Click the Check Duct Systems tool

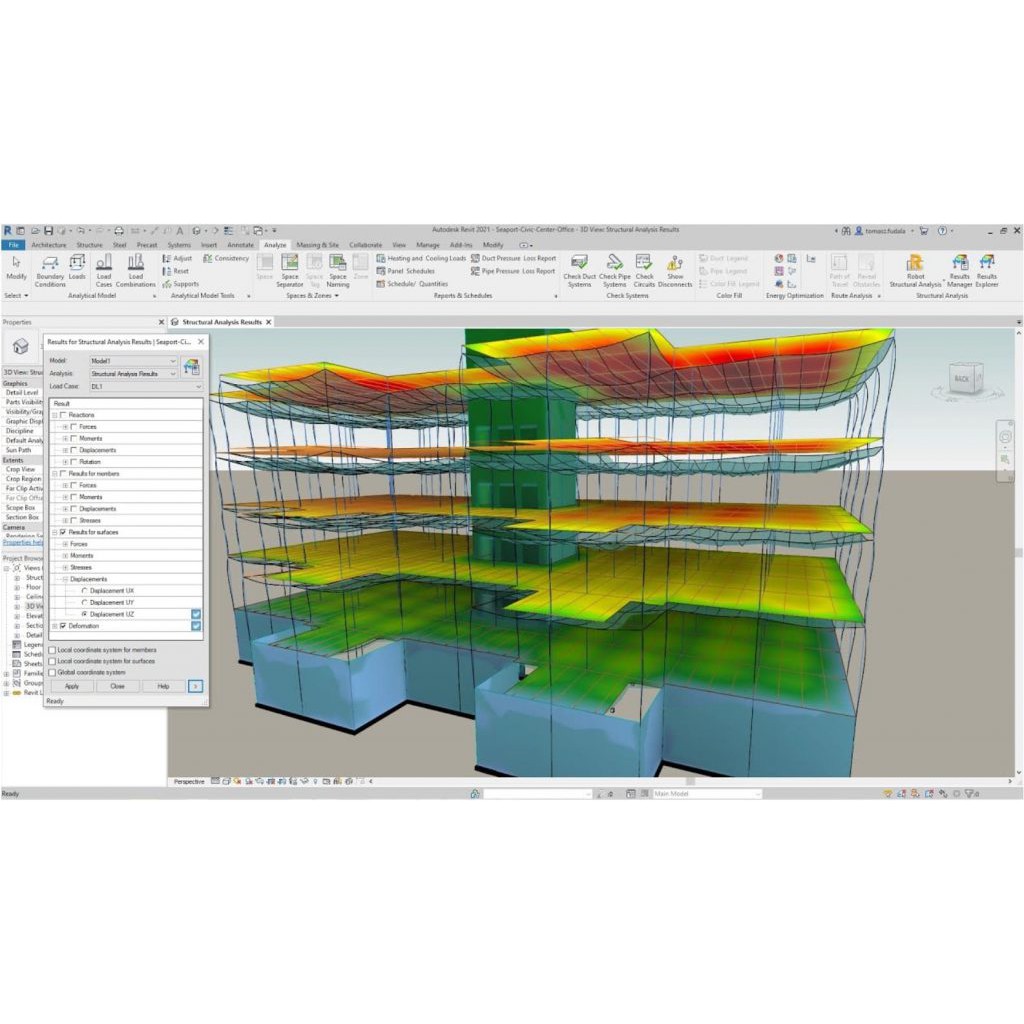(580, 270)
